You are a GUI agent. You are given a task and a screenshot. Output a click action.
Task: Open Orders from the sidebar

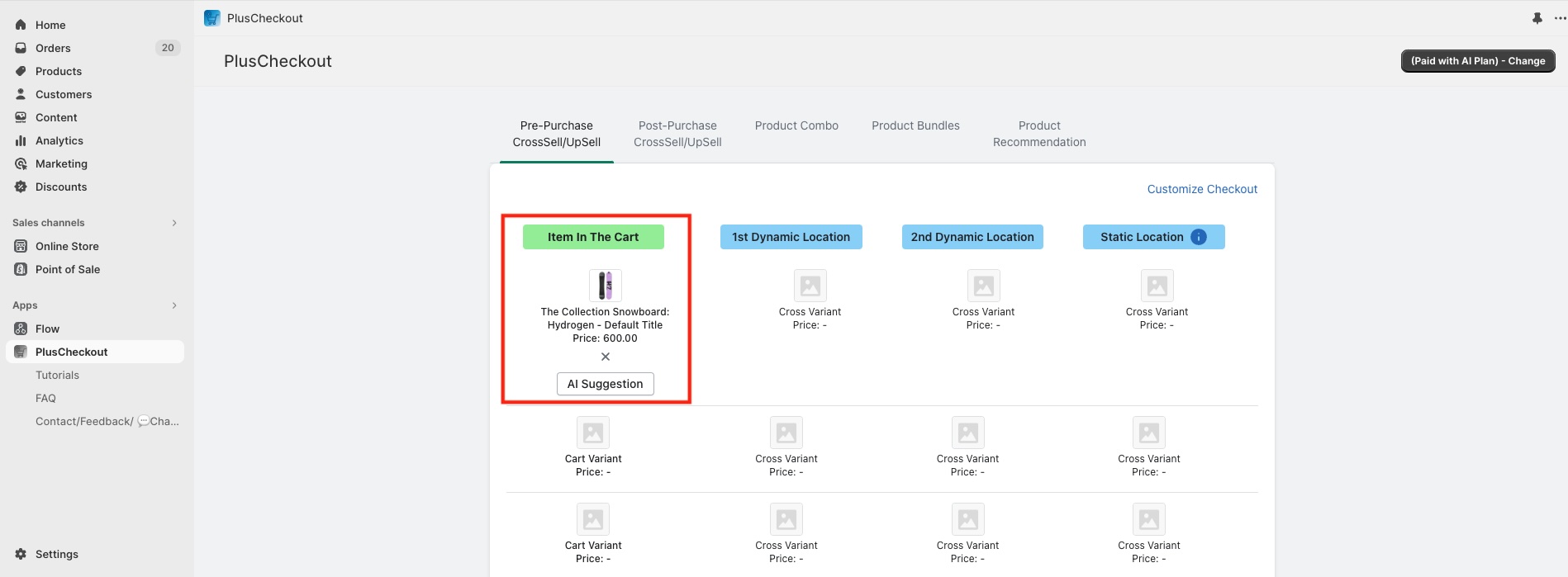(53, 48)
